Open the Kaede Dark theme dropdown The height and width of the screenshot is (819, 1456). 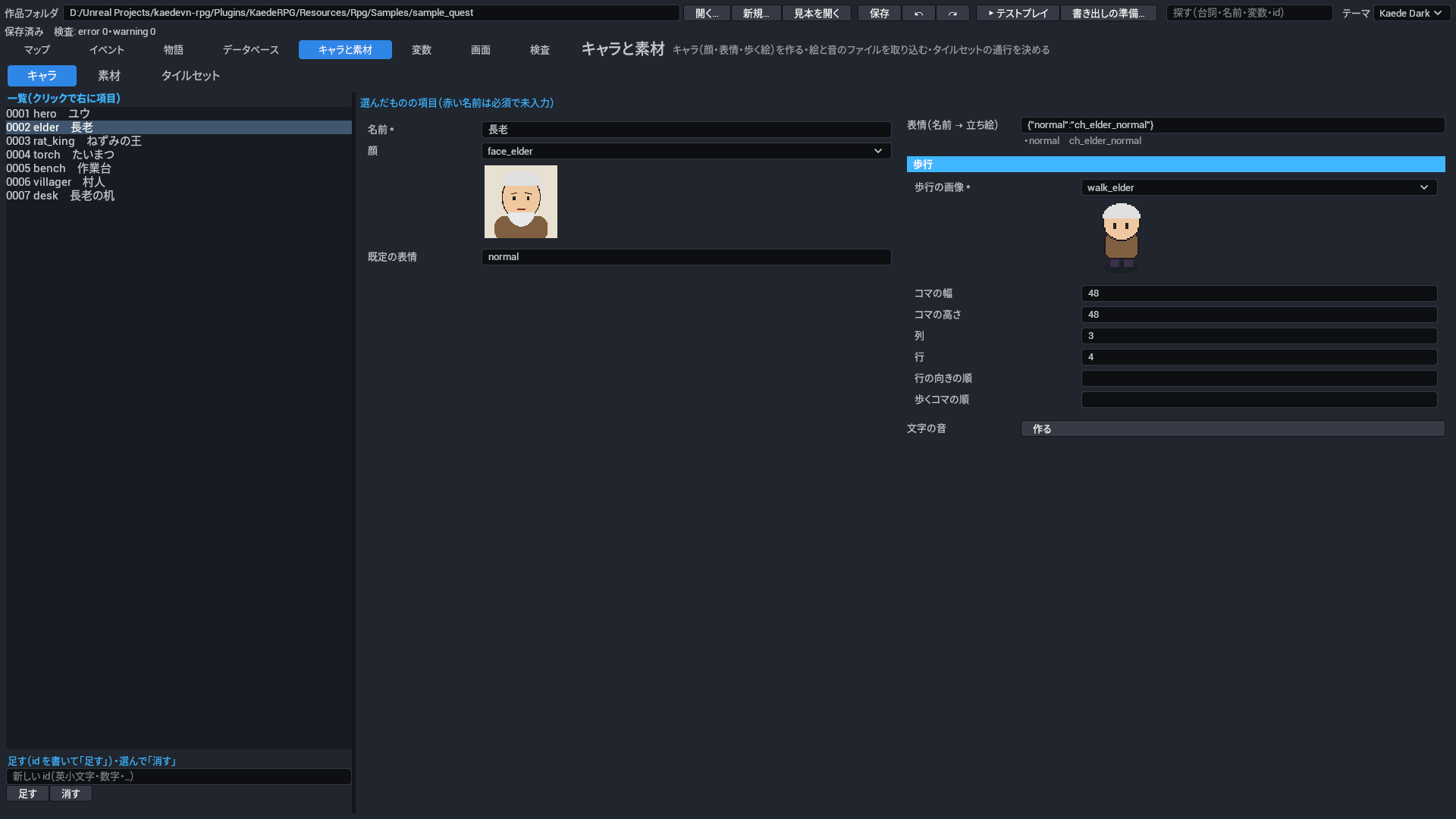(x=1410, y=13)
